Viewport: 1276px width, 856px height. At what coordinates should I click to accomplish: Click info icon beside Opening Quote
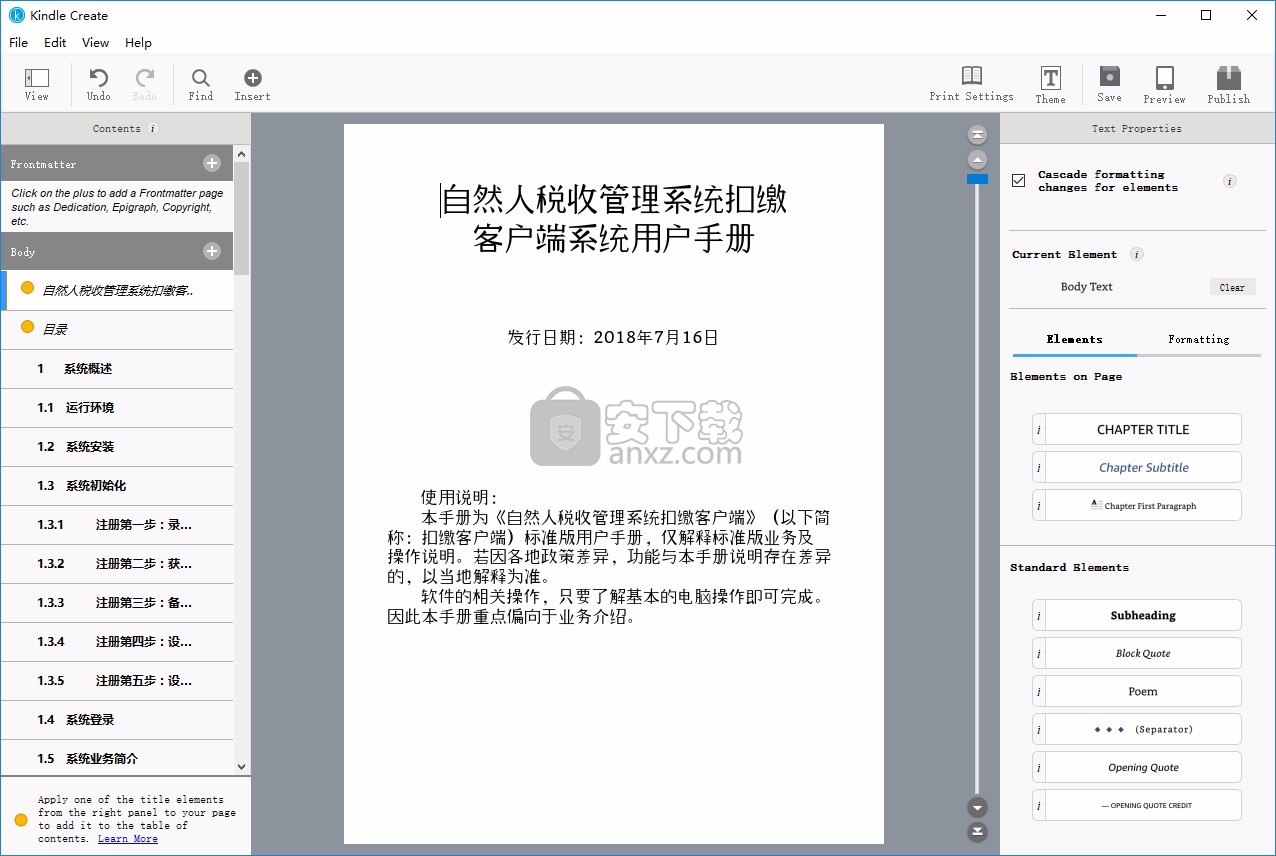(1039, 767)
